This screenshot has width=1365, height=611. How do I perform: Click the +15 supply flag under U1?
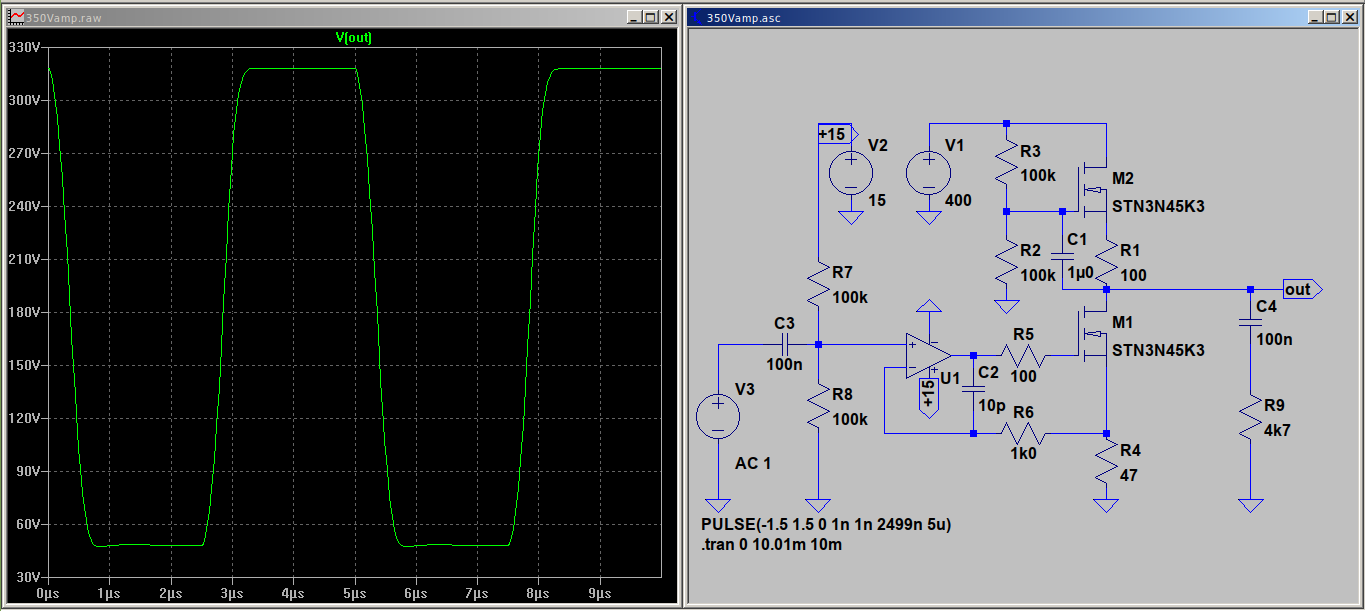pyautogui.click(x=929, y=396)
